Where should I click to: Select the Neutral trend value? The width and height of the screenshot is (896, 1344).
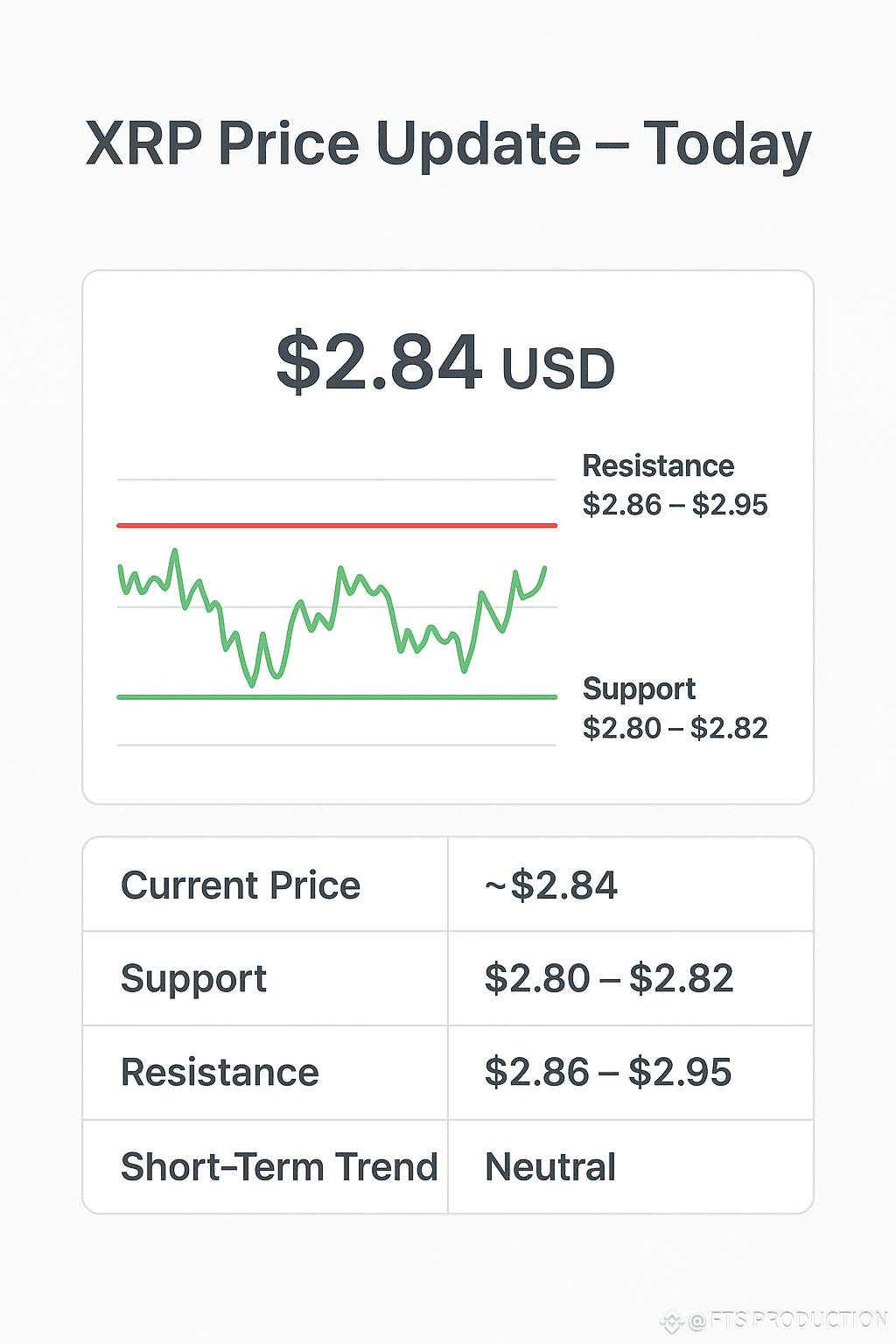tap(550, 1167)
